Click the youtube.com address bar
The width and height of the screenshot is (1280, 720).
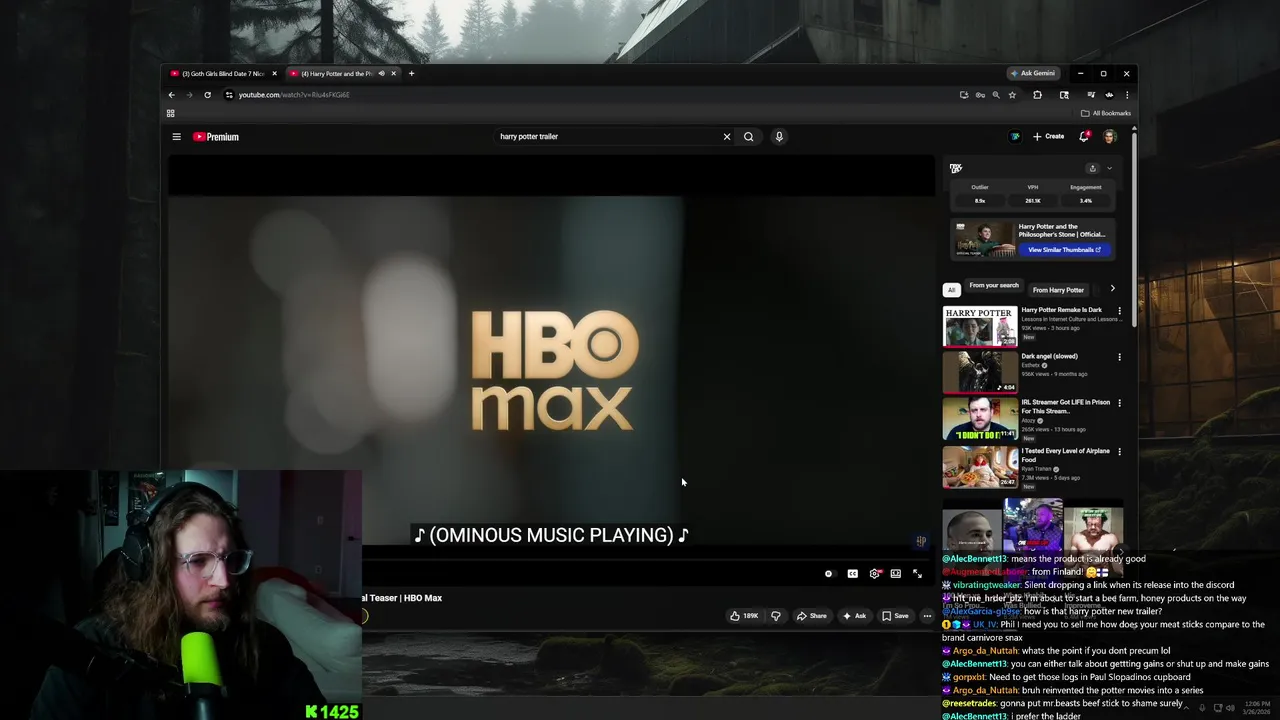pyautogui.click(x=590, y=95)
